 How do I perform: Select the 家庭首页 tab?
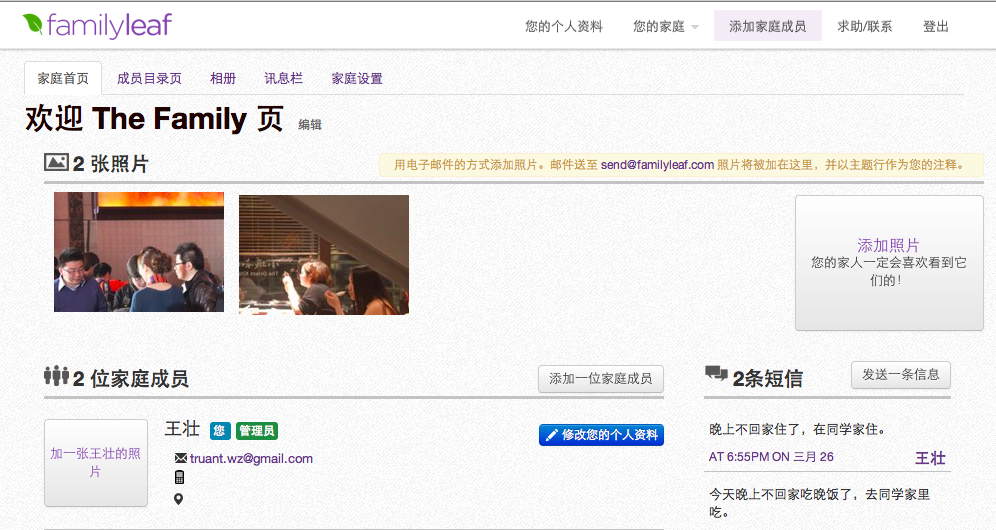[x=63, y=78]
